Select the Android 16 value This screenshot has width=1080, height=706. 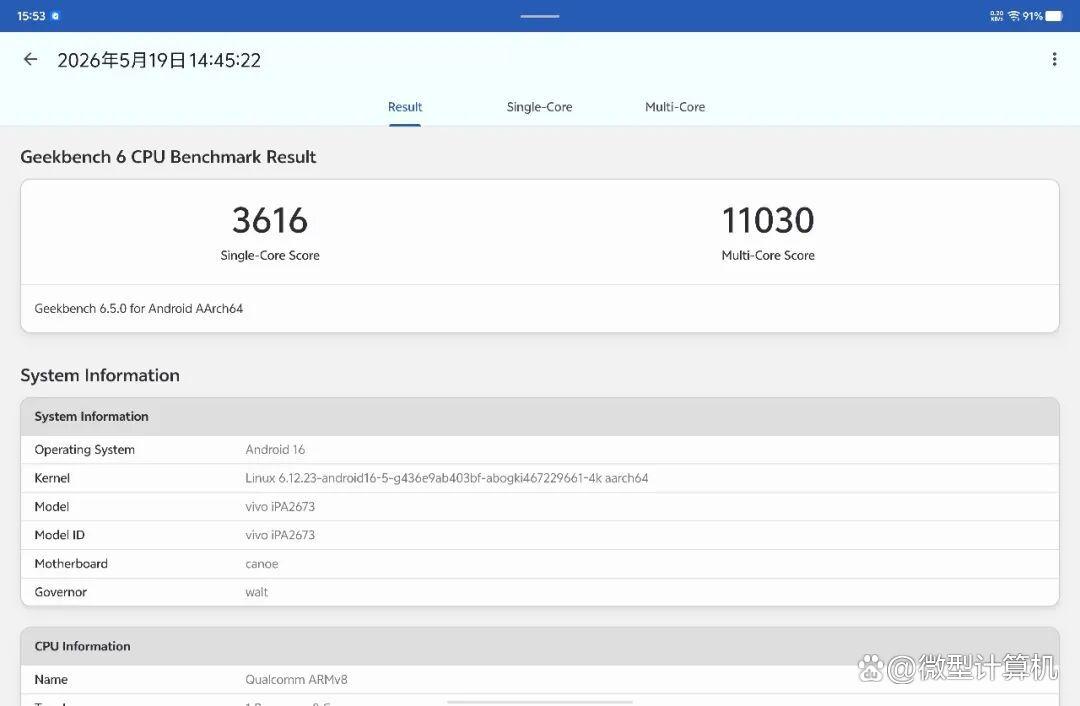pyautogui.click(x=275, y=450)
